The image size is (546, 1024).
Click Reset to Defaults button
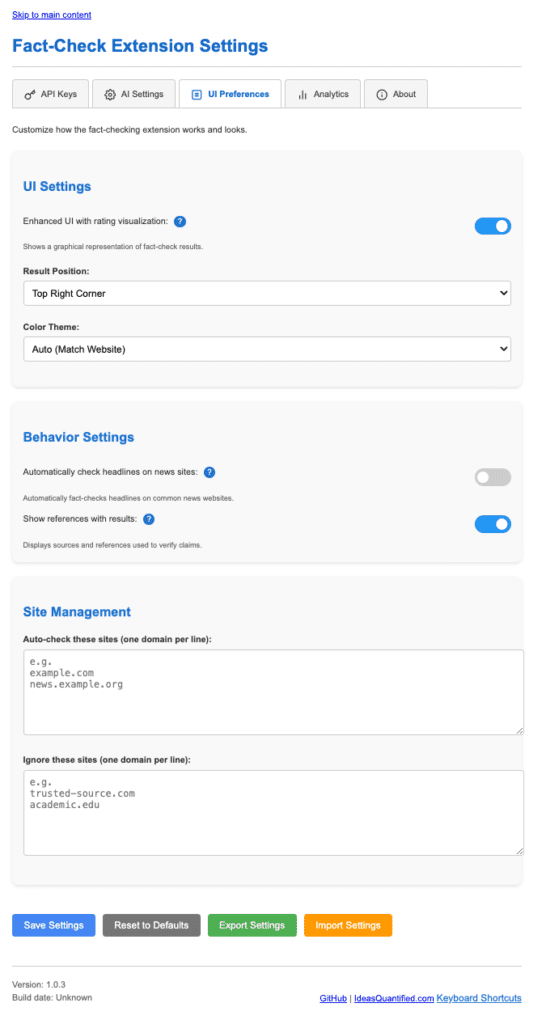coord(152,925)
